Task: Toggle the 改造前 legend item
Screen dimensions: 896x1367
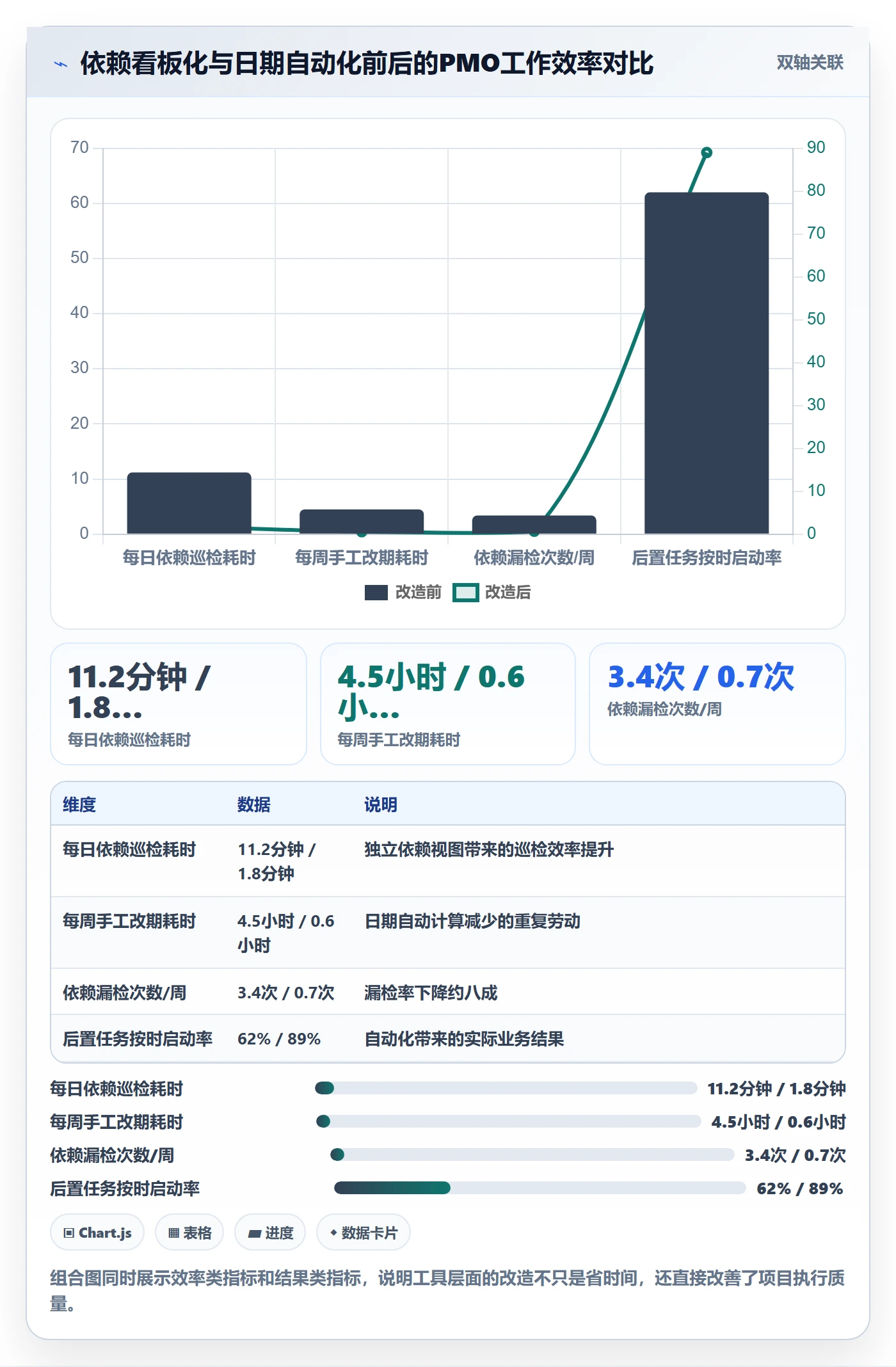Action: (x=403, y=592)
